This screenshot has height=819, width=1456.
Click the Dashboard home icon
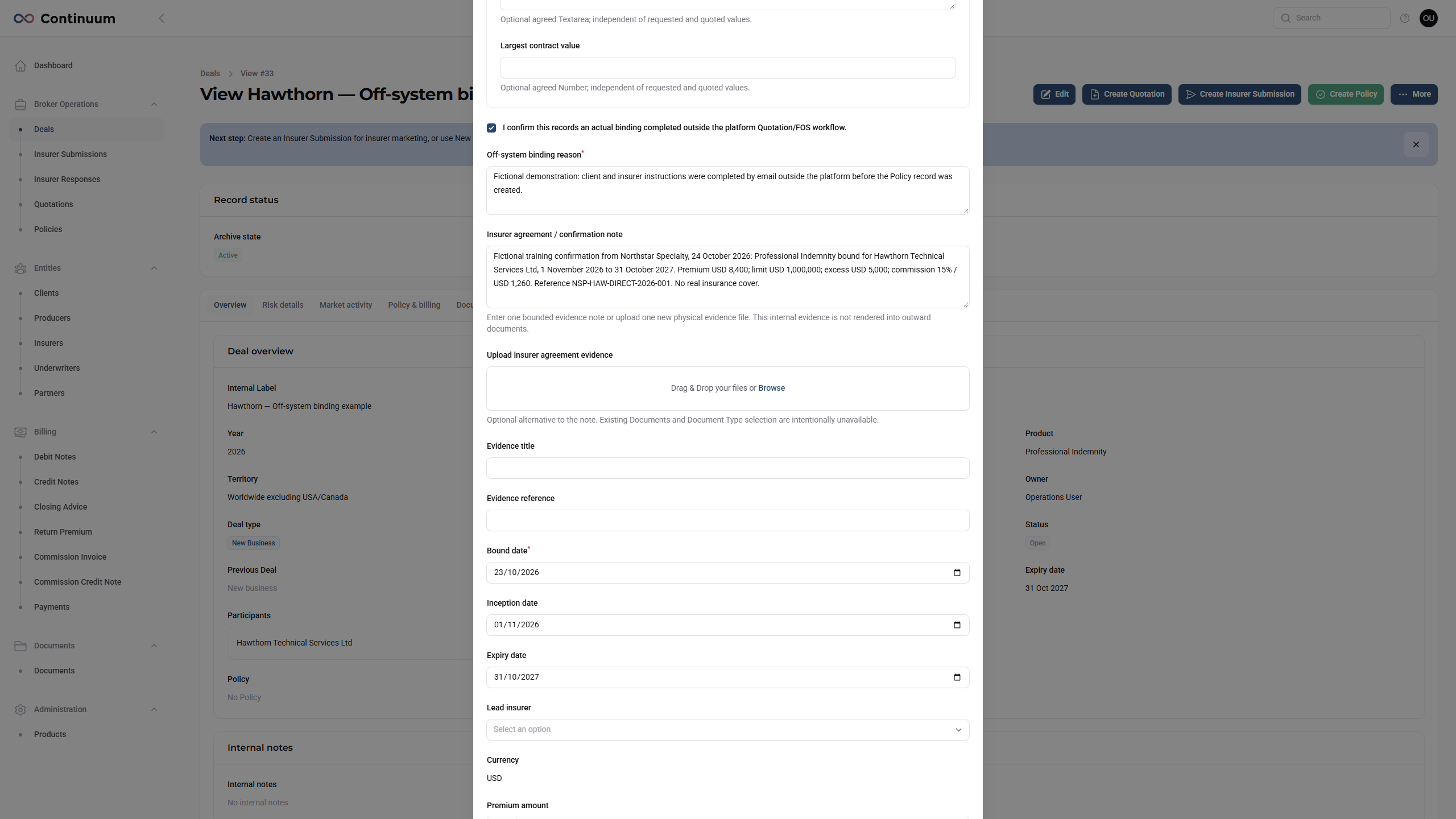tap(20, 66)
